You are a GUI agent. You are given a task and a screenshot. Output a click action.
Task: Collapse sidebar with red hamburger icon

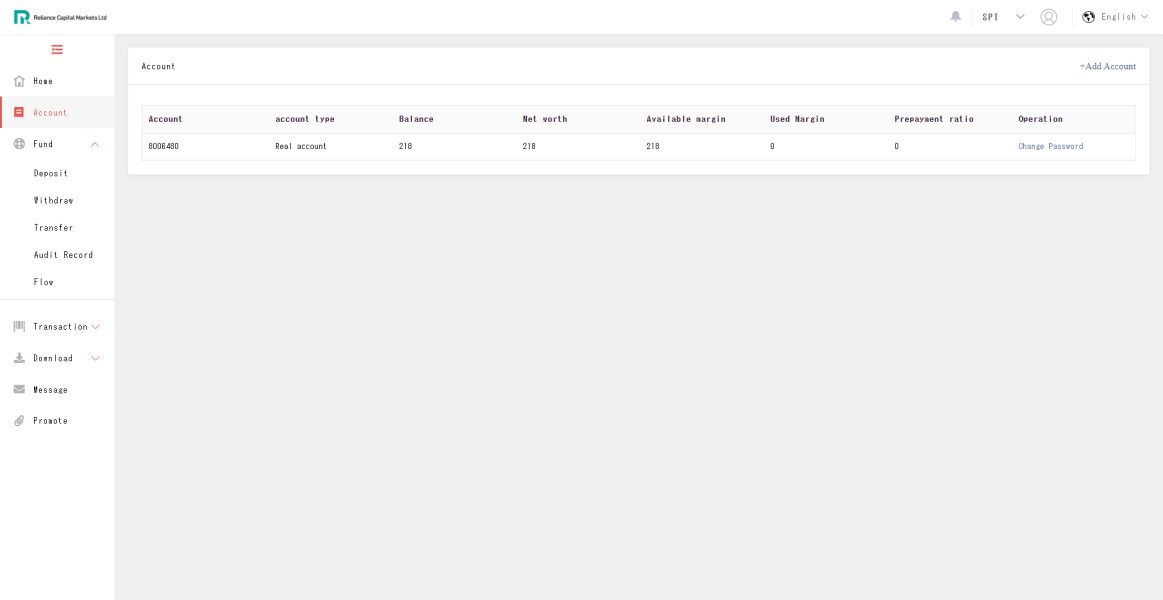57,50
